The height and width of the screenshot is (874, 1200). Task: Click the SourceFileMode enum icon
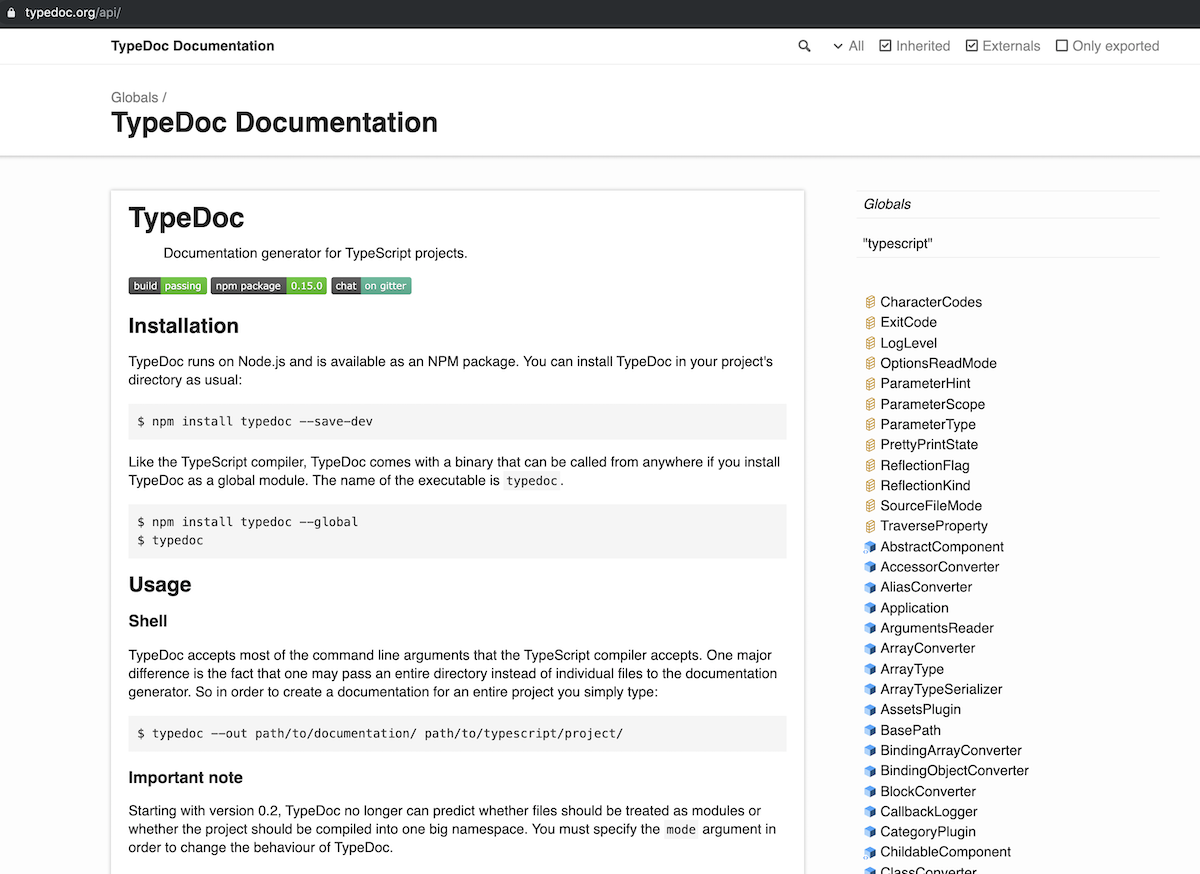click(870, 506)
